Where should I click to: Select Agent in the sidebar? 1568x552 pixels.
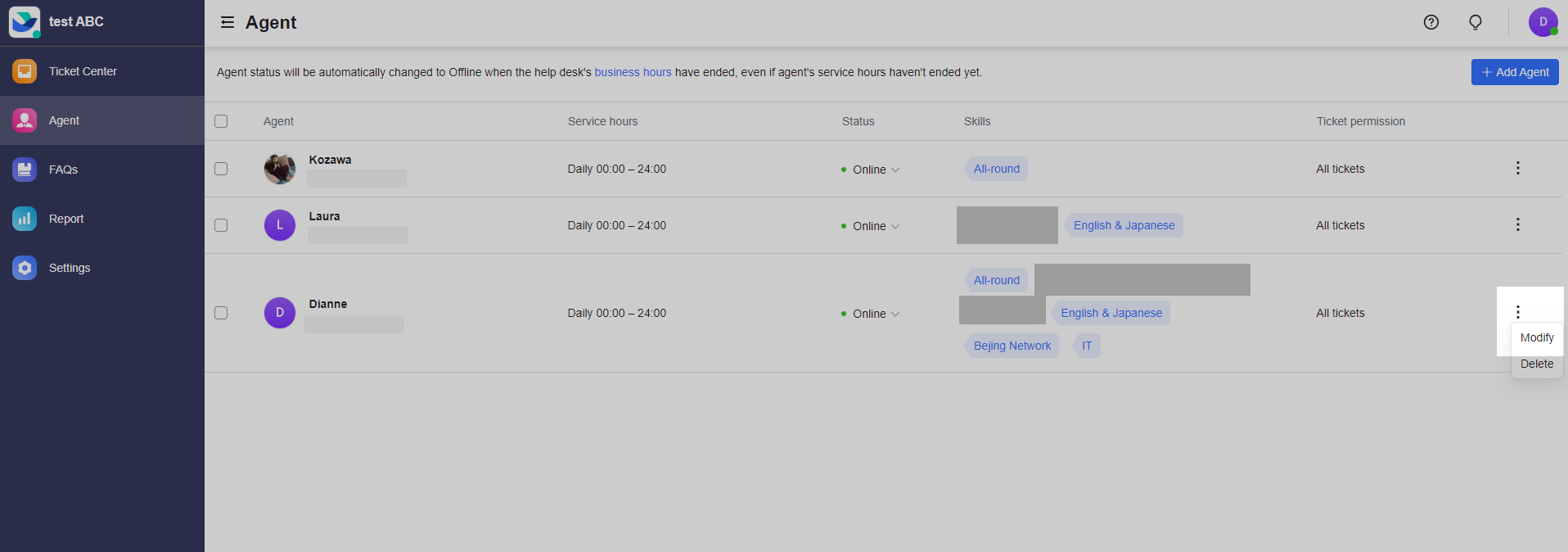tap(102, 120)
